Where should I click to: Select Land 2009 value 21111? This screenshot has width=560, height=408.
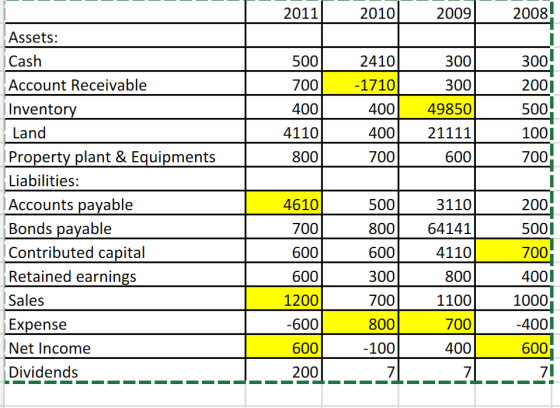437,131
